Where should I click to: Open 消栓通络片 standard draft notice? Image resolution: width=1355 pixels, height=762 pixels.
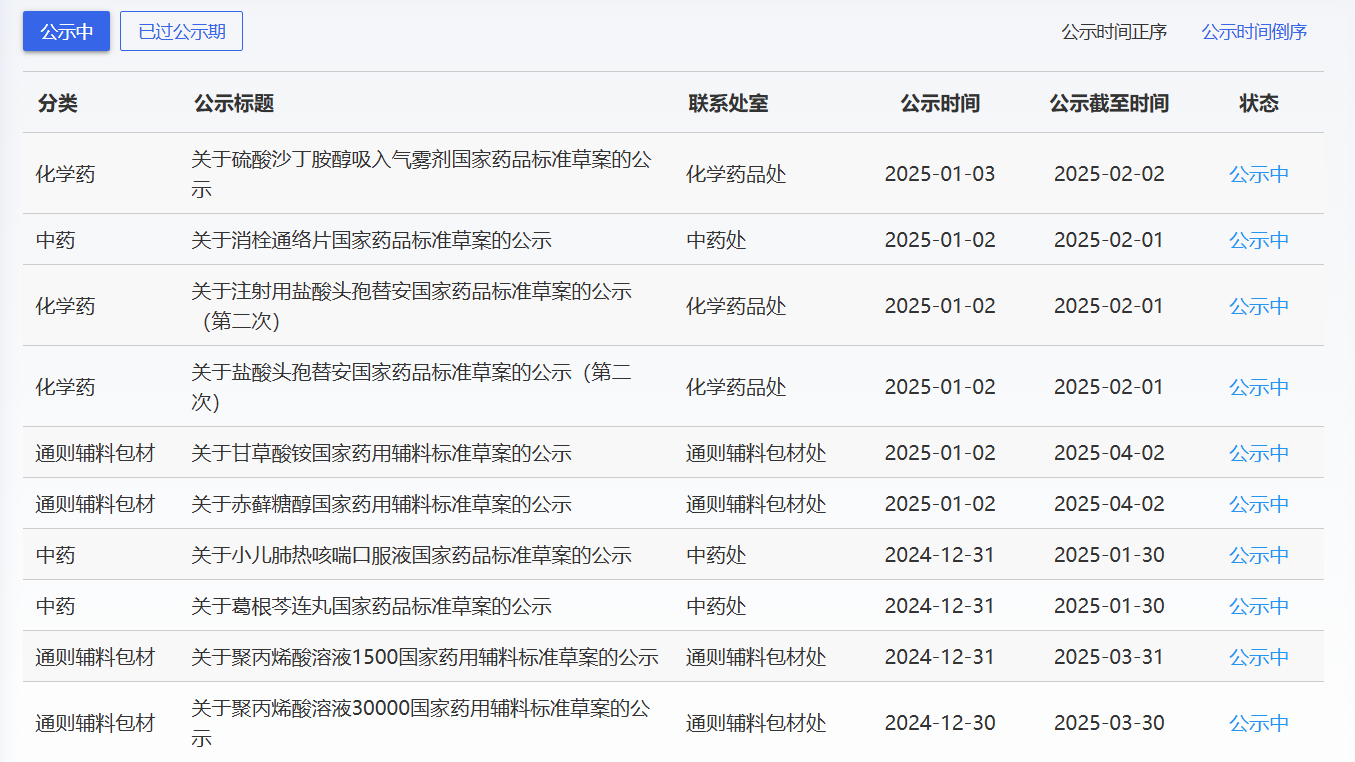371,240
